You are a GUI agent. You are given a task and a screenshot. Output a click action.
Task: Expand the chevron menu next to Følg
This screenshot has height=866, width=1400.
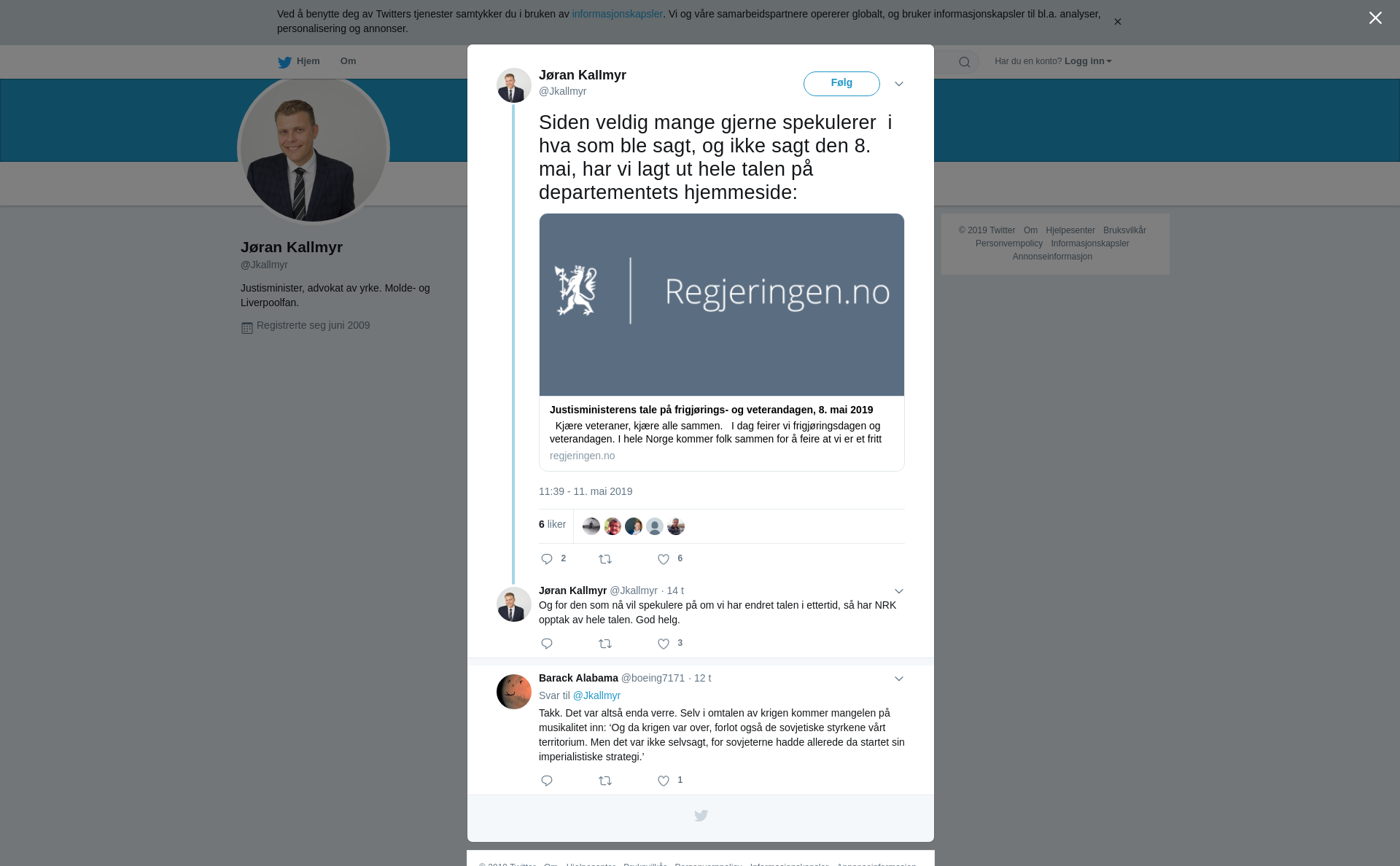coord(899,84)
